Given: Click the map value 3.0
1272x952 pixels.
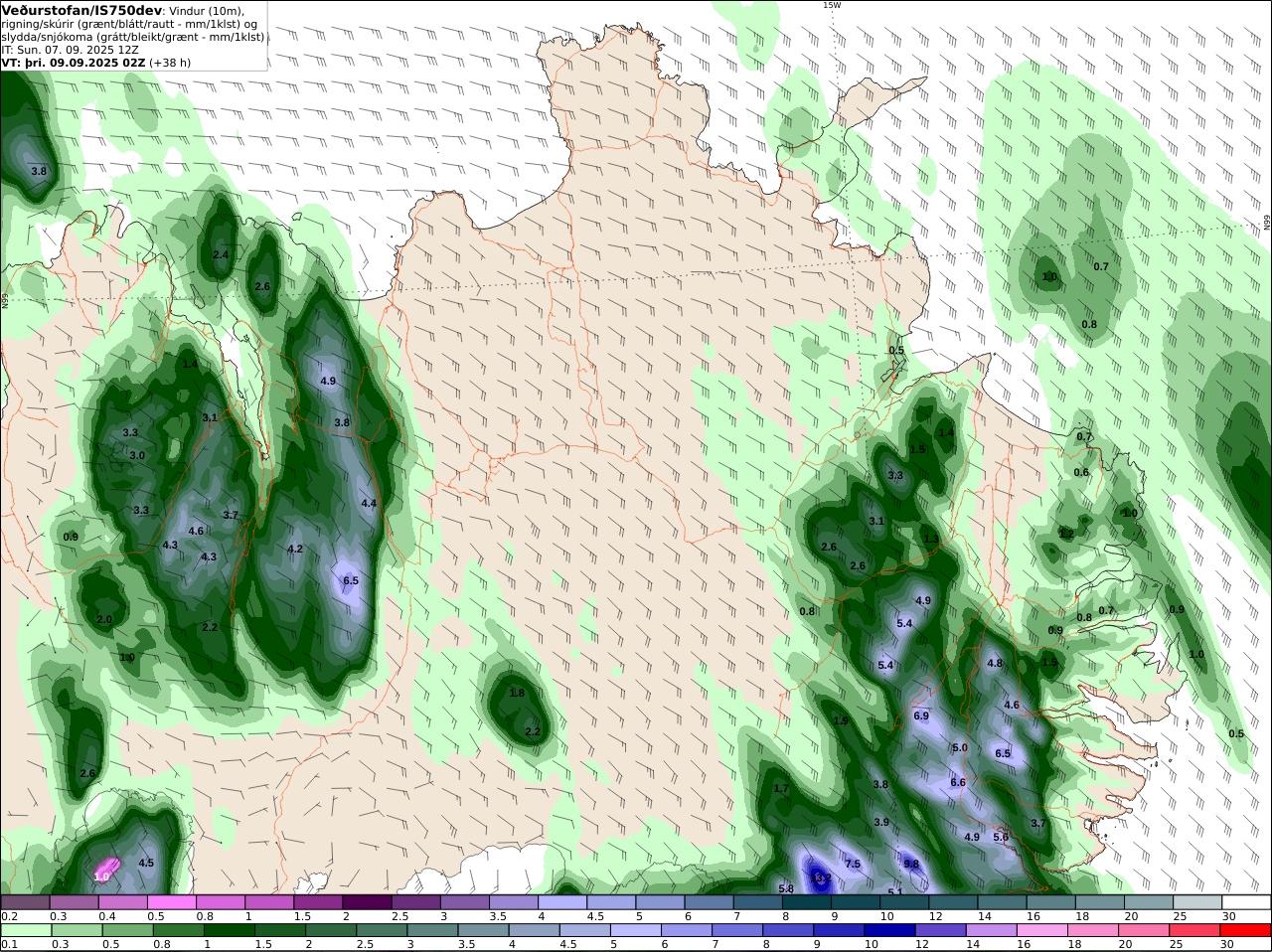Looking at the screenshot, I should (137, 456).
